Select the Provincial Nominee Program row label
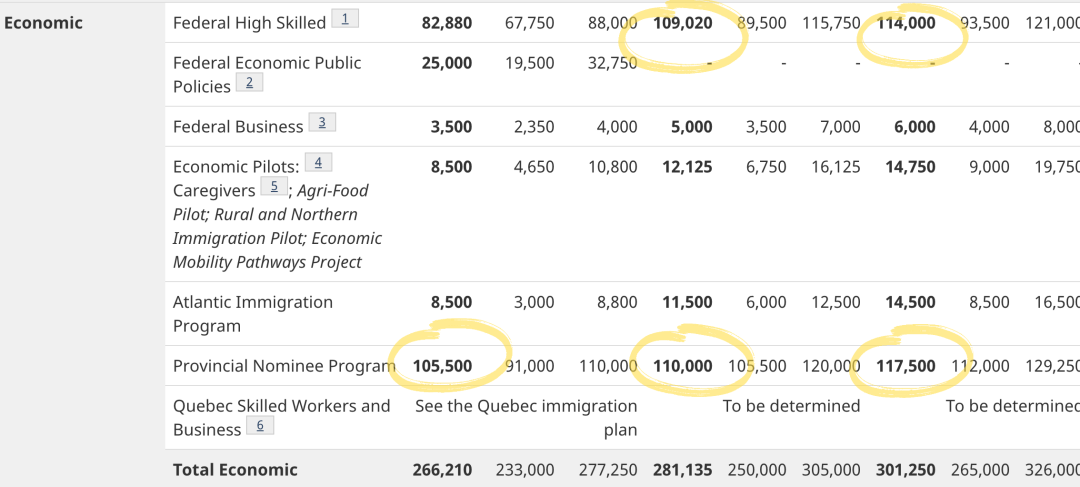Viewport: 1080px width, 487px height. pyautogui.click(x=284, y=366)
